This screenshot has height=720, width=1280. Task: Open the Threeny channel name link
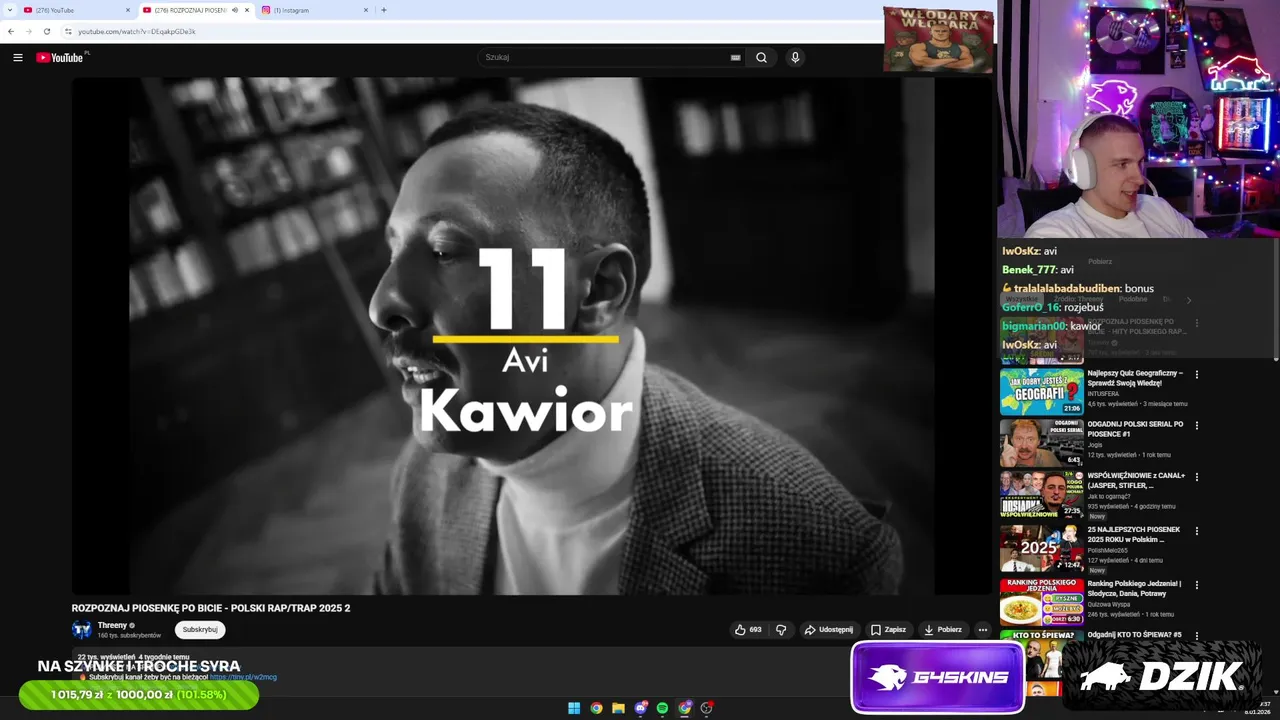tap(112, 625)
